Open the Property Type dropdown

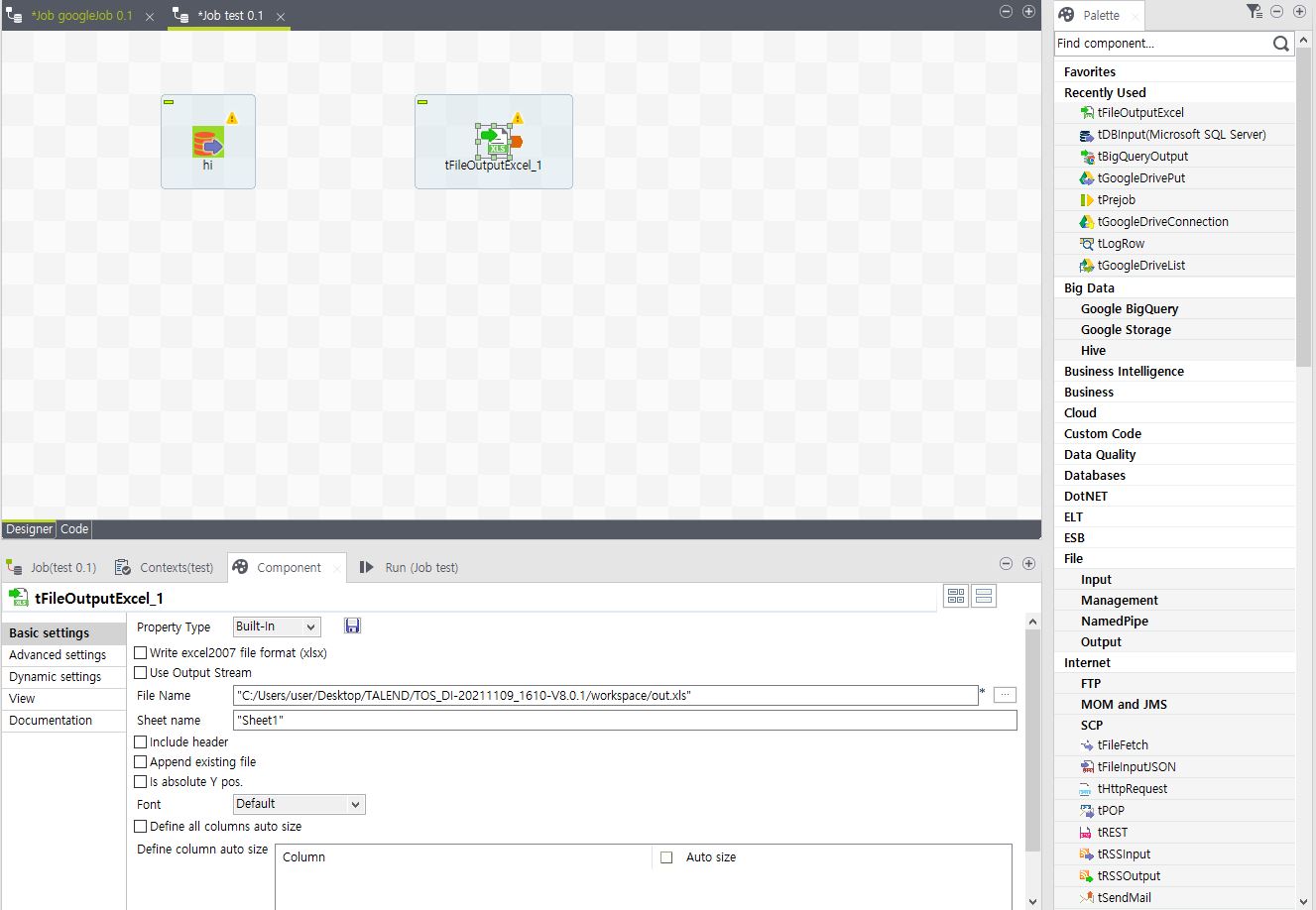[277, 626]
